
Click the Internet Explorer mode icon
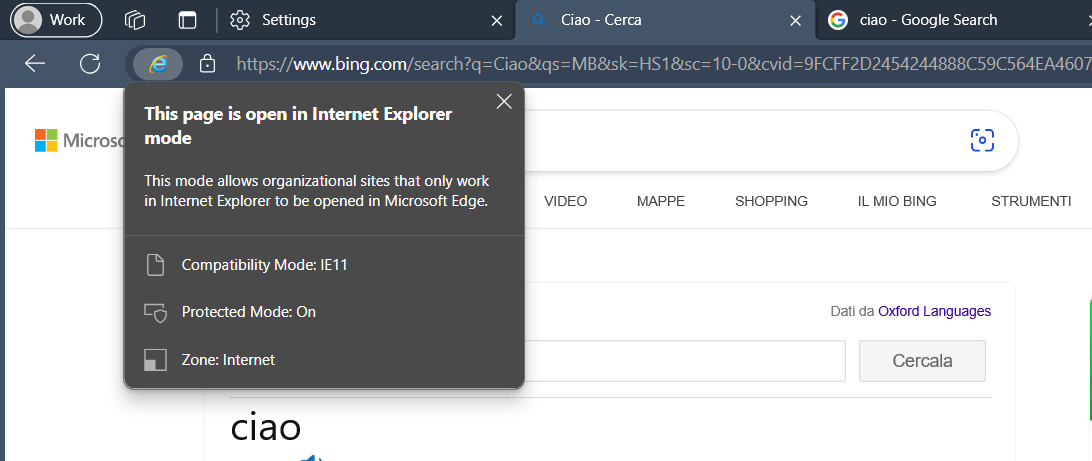pyautogui.click(x=158, y=64)
